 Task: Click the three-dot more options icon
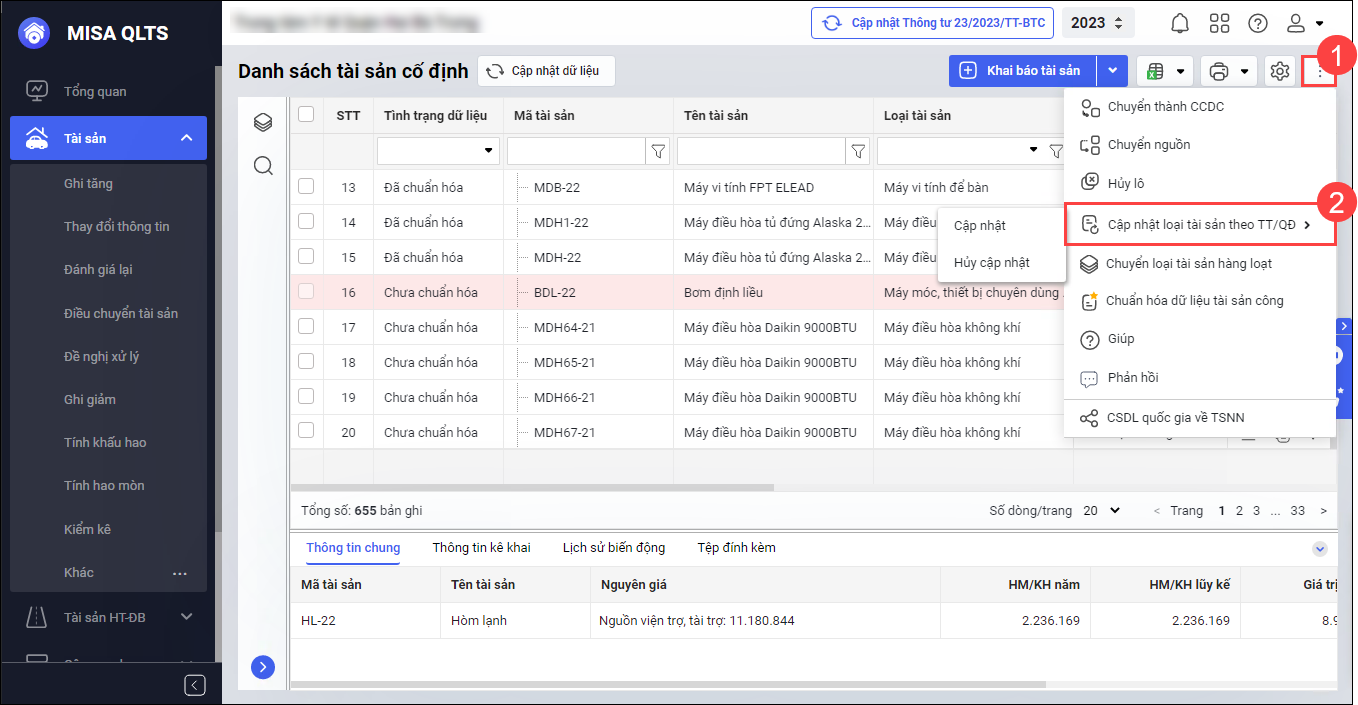(x=1320, y=71)
